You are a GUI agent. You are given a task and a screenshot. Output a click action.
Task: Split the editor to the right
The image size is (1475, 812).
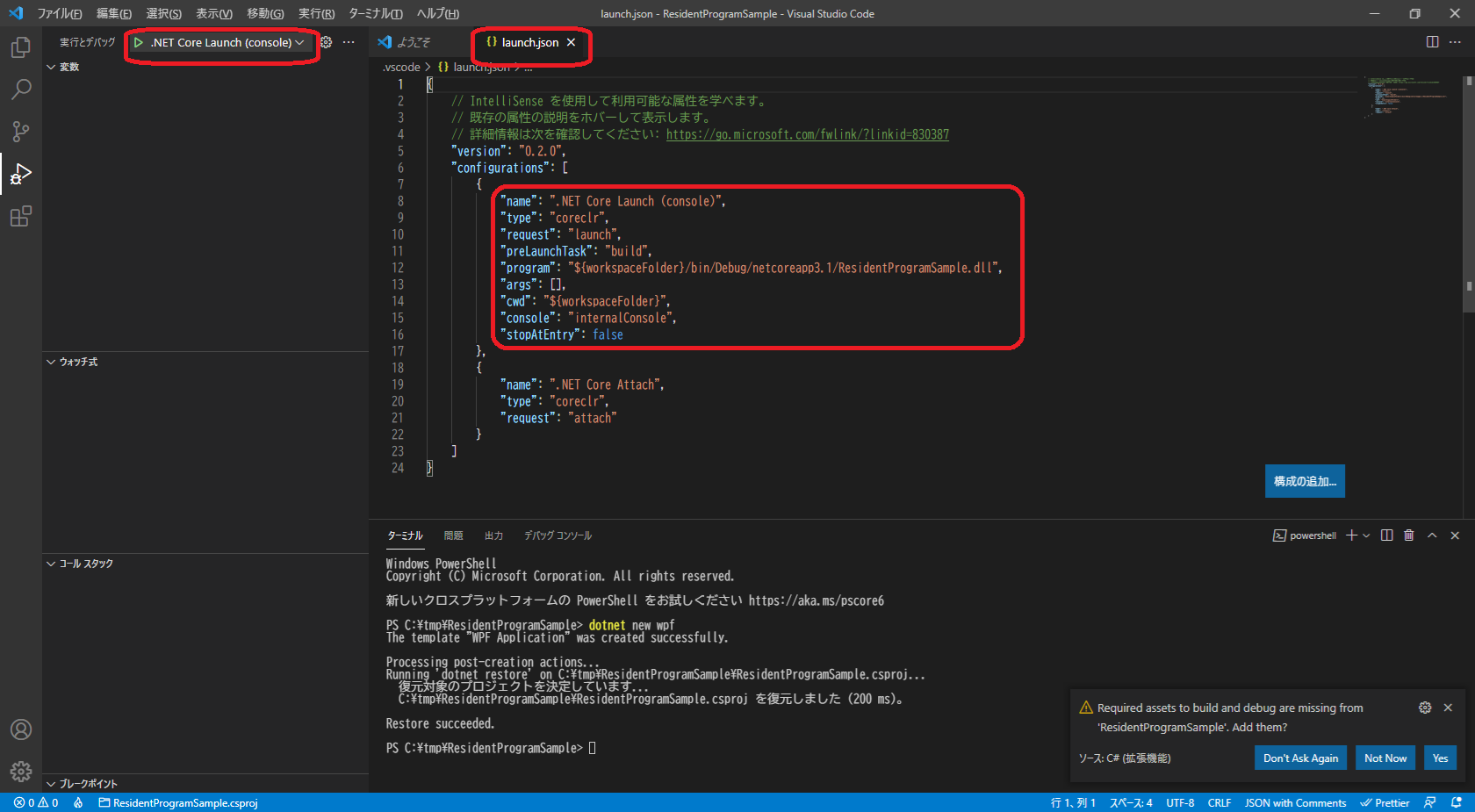(1432, 42)
